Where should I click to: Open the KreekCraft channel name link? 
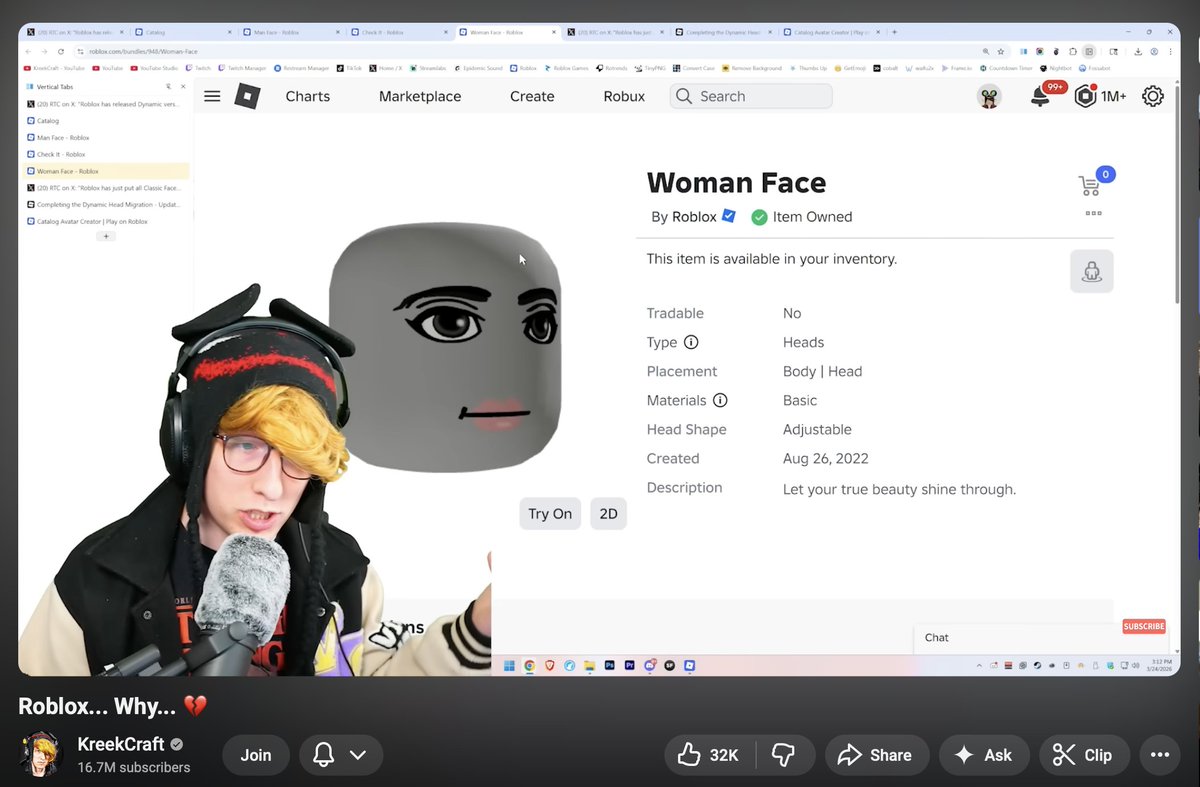coord(121,744)
